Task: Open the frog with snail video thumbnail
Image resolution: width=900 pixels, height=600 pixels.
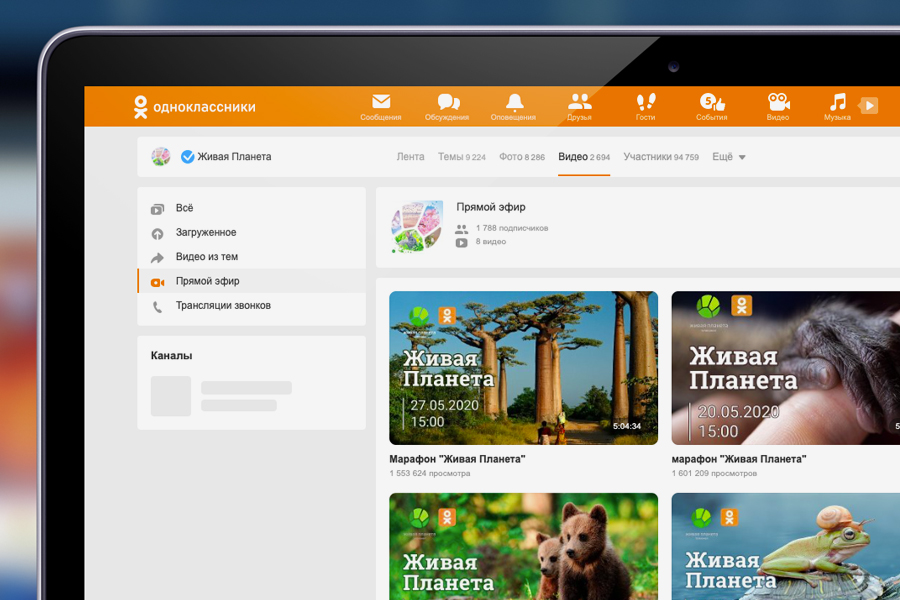Action: tap(786, 547)
